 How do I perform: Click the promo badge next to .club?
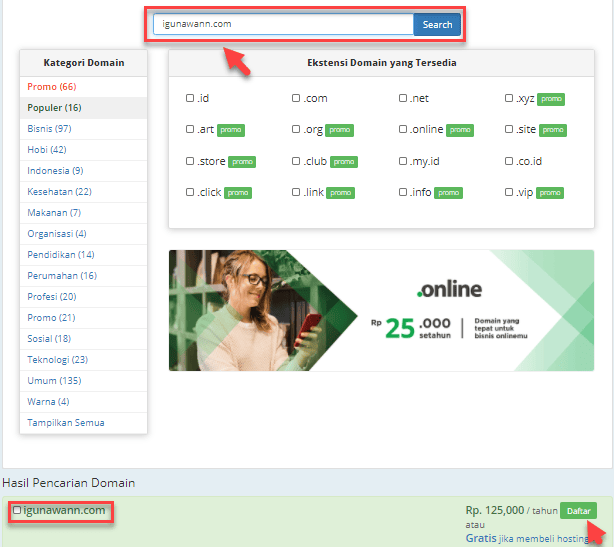[x=344, y=162]
